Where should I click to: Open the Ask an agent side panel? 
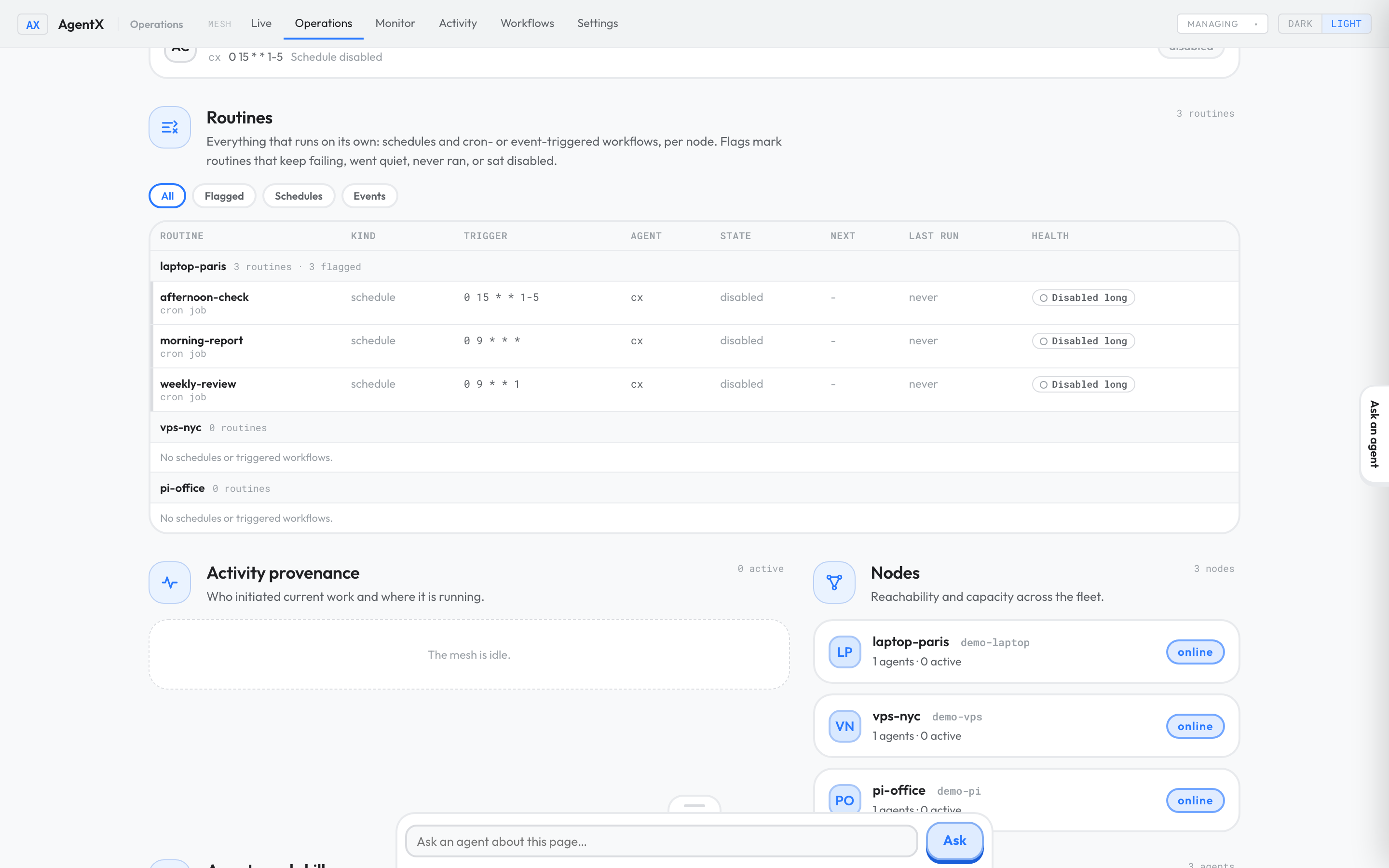coord(1374,434)
